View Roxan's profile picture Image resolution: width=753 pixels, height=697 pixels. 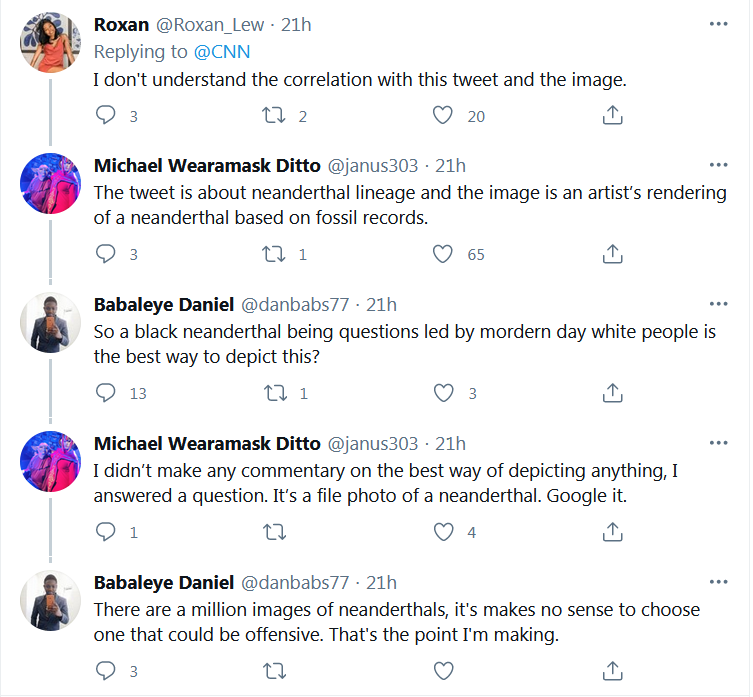tap(50, 42)
